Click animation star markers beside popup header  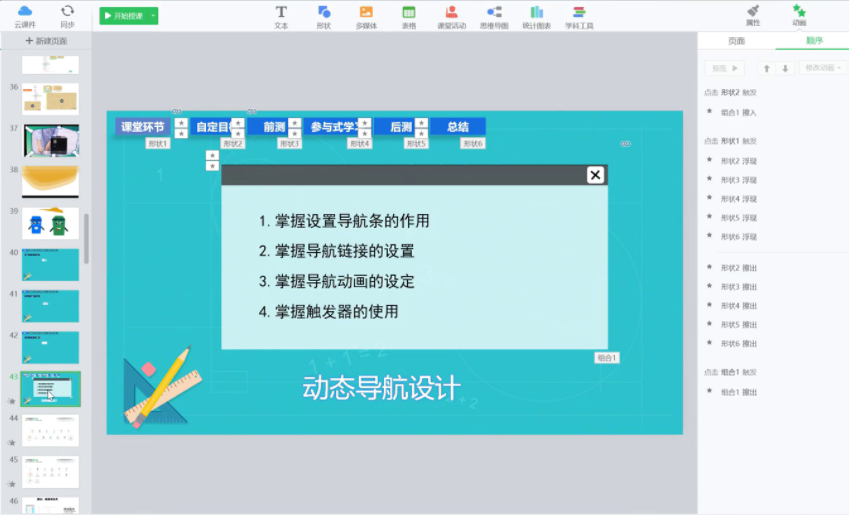click(x=212, y=160)
